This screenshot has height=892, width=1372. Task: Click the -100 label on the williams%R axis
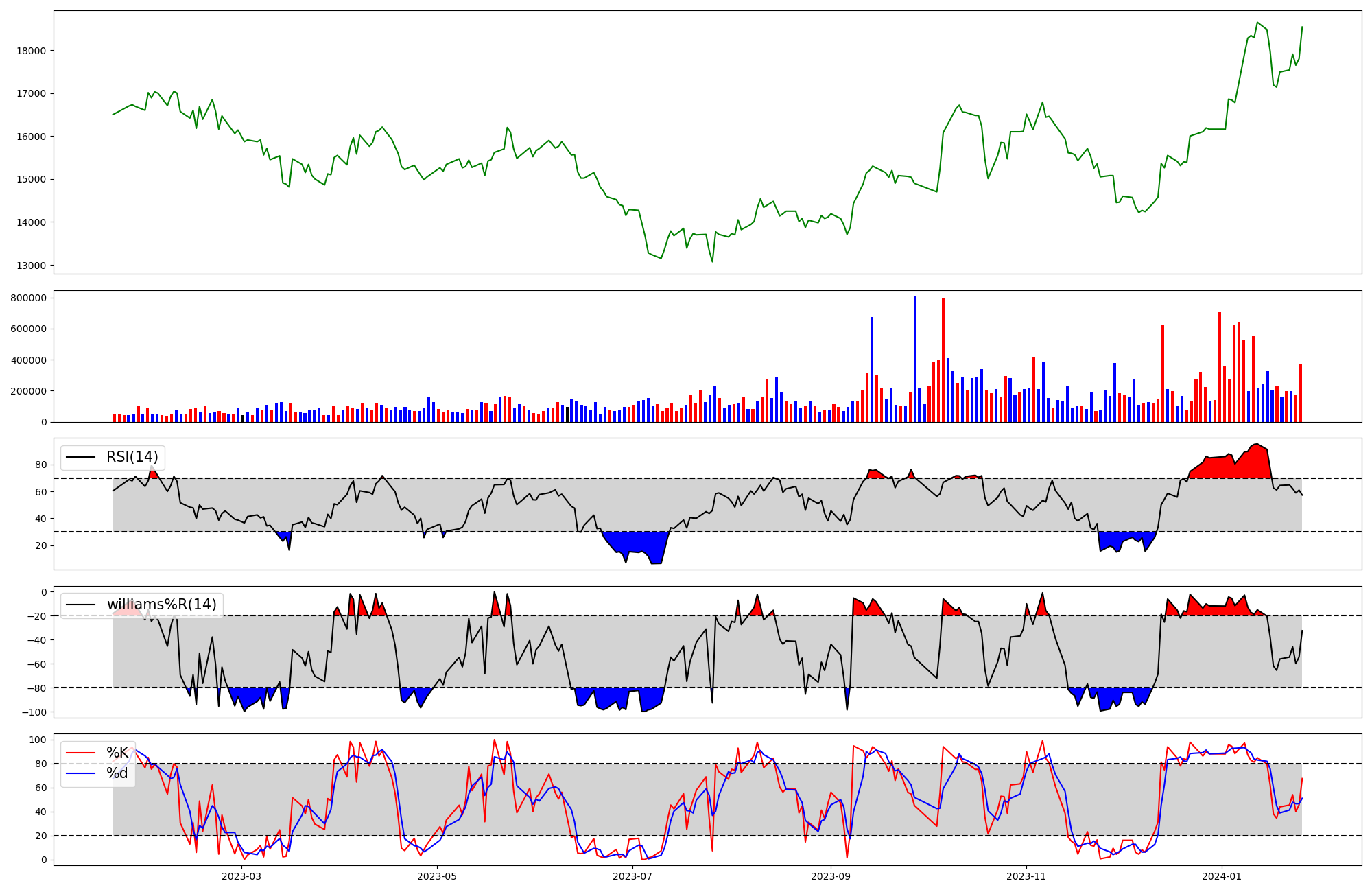coord(34,712)
